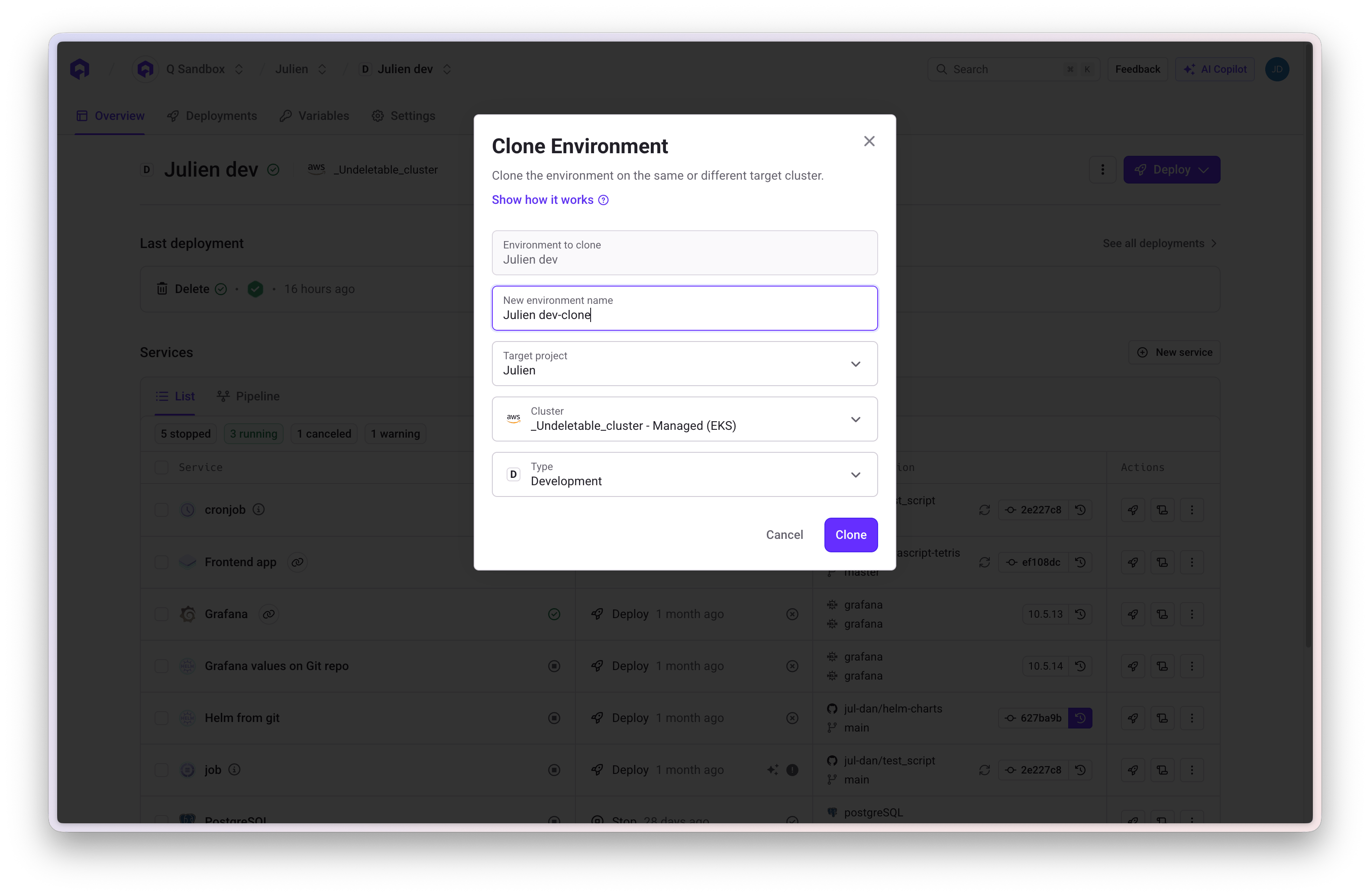Filter by '1 canceled' badge
This screenshot has width=1370, height=896.
(x=324, y=433)
